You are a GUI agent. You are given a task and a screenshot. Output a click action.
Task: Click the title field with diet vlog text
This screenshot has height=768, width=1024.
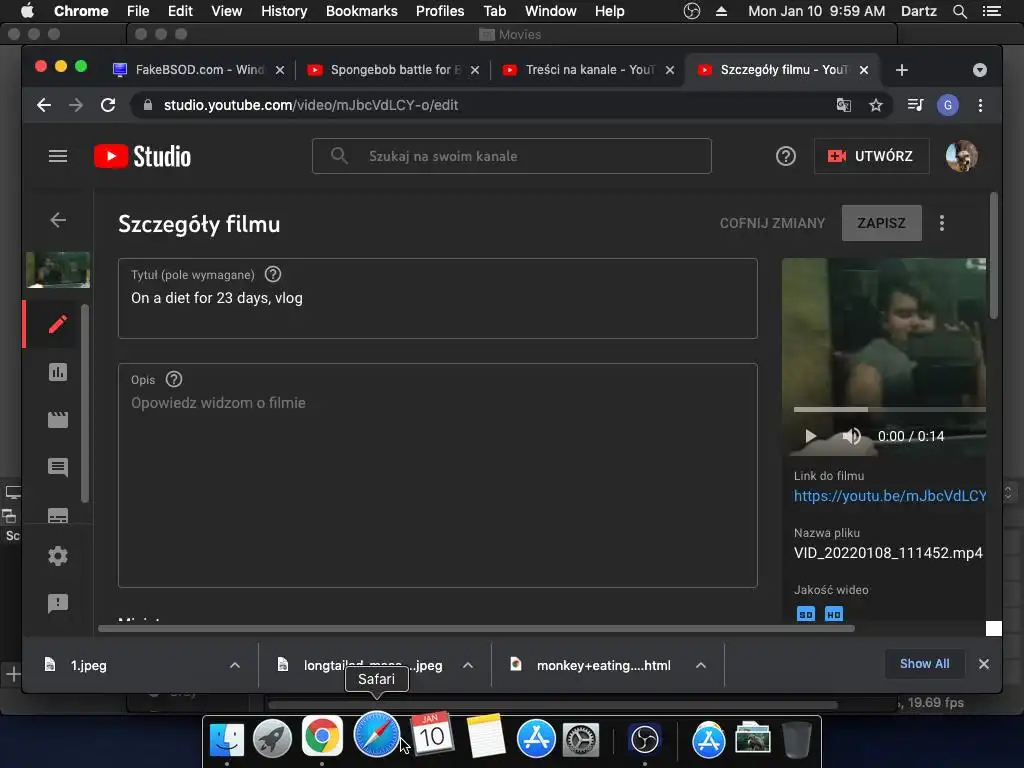[x=438, y=298]
